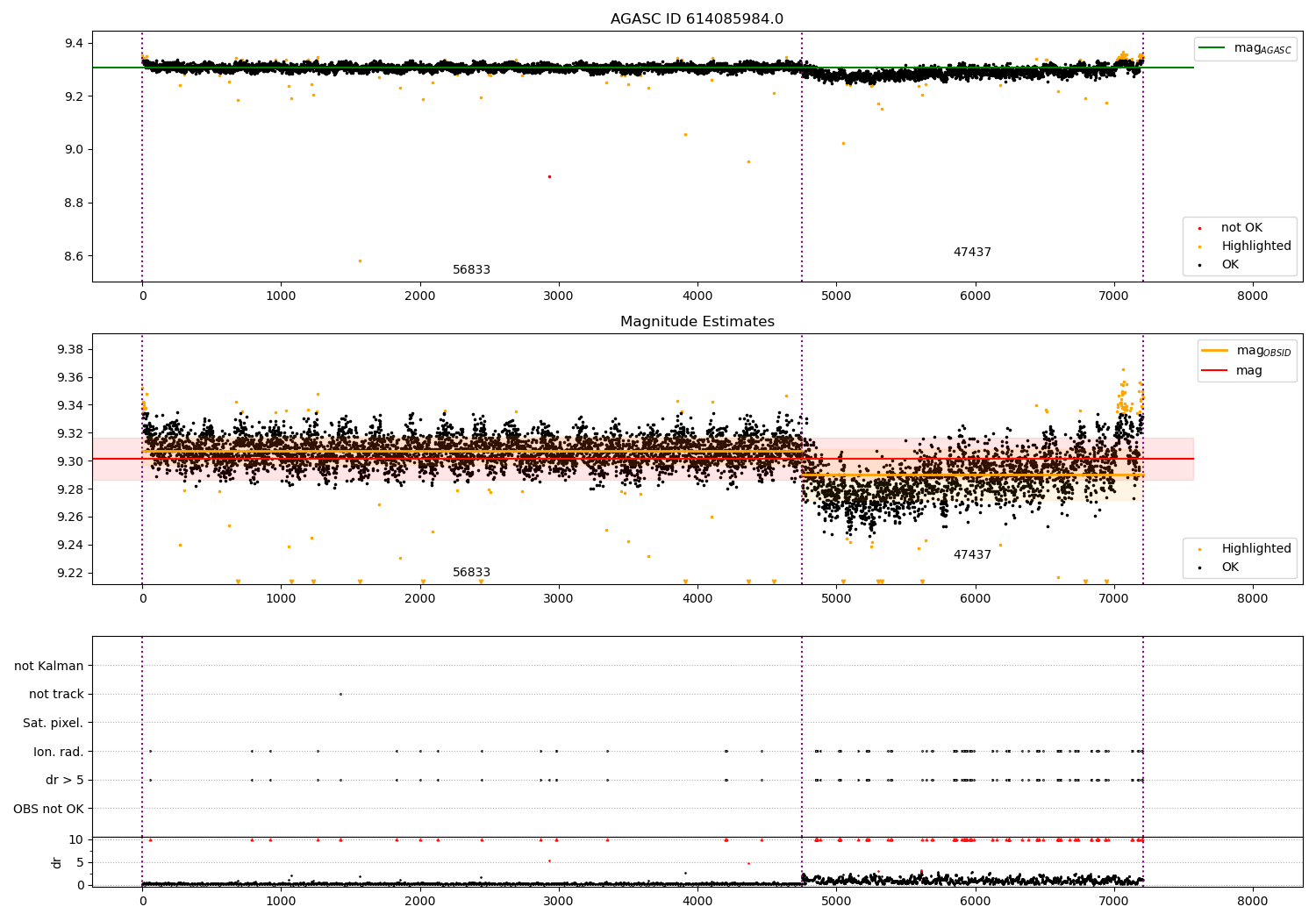Click the '9.4' y-tick of top plot
Viewport: 1316px width, 921px height.
[75, 44]
